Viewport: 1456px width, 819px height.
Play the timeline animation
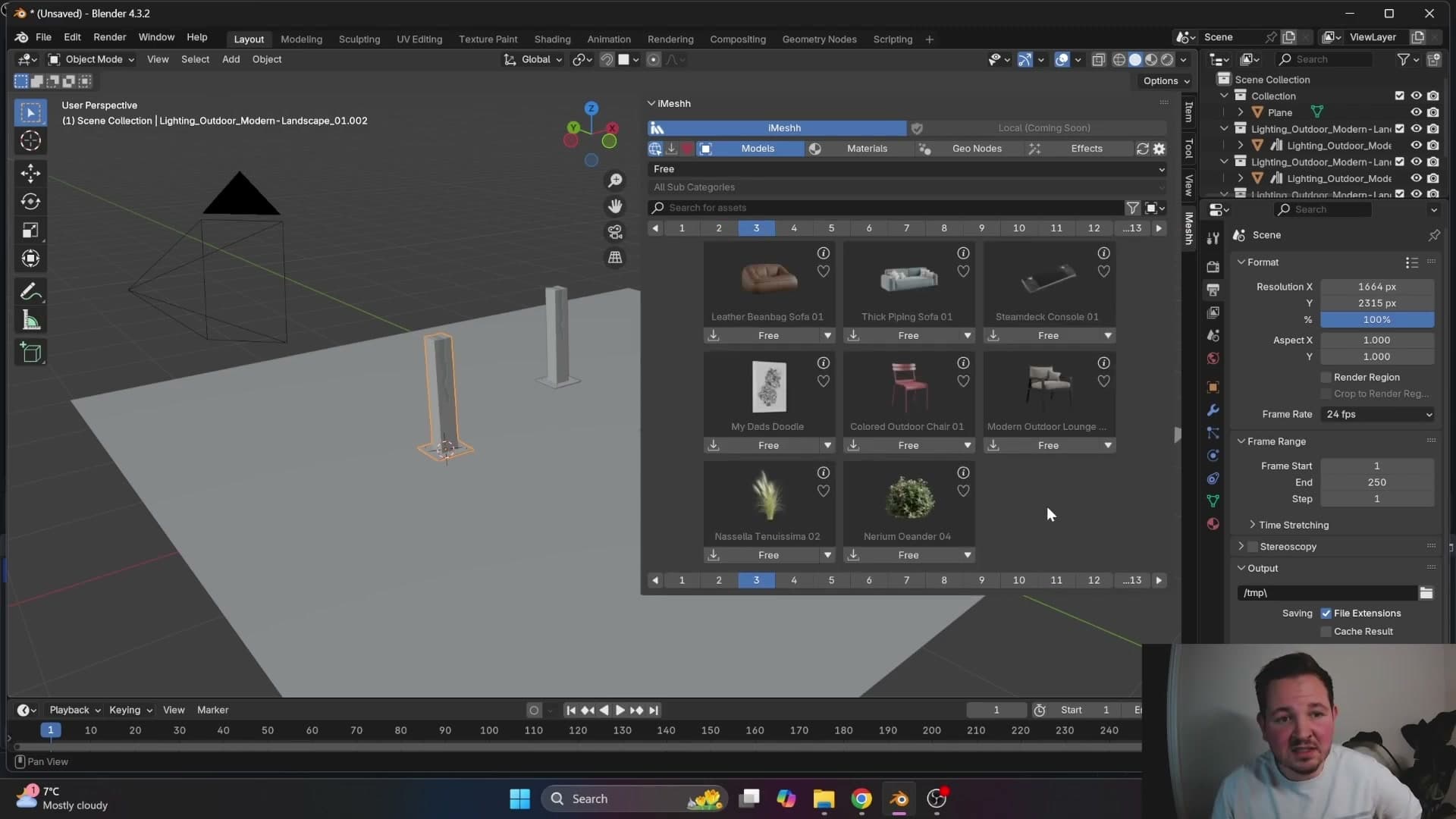point(620,711)
